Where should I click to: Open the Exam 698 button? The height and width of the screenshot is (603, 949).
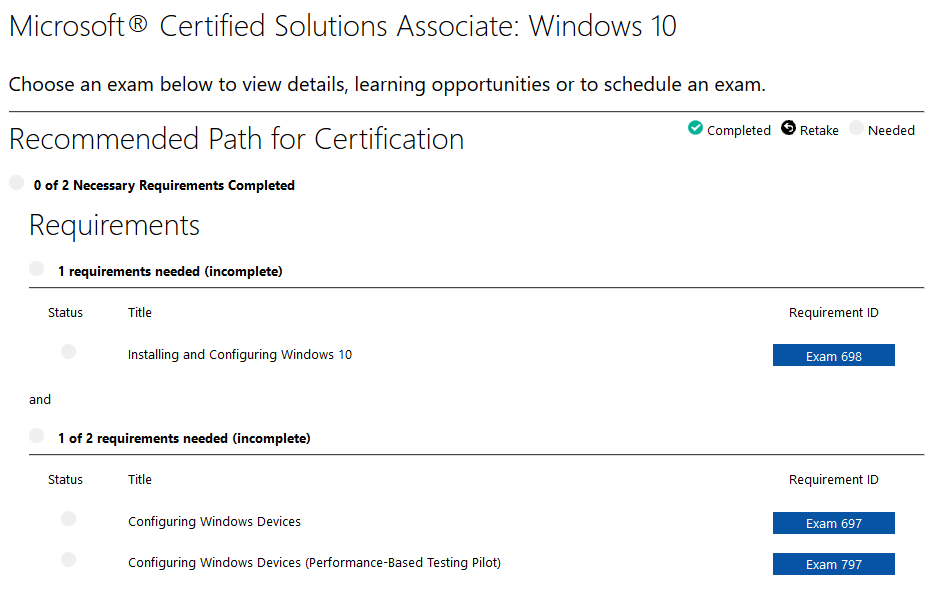833,355
